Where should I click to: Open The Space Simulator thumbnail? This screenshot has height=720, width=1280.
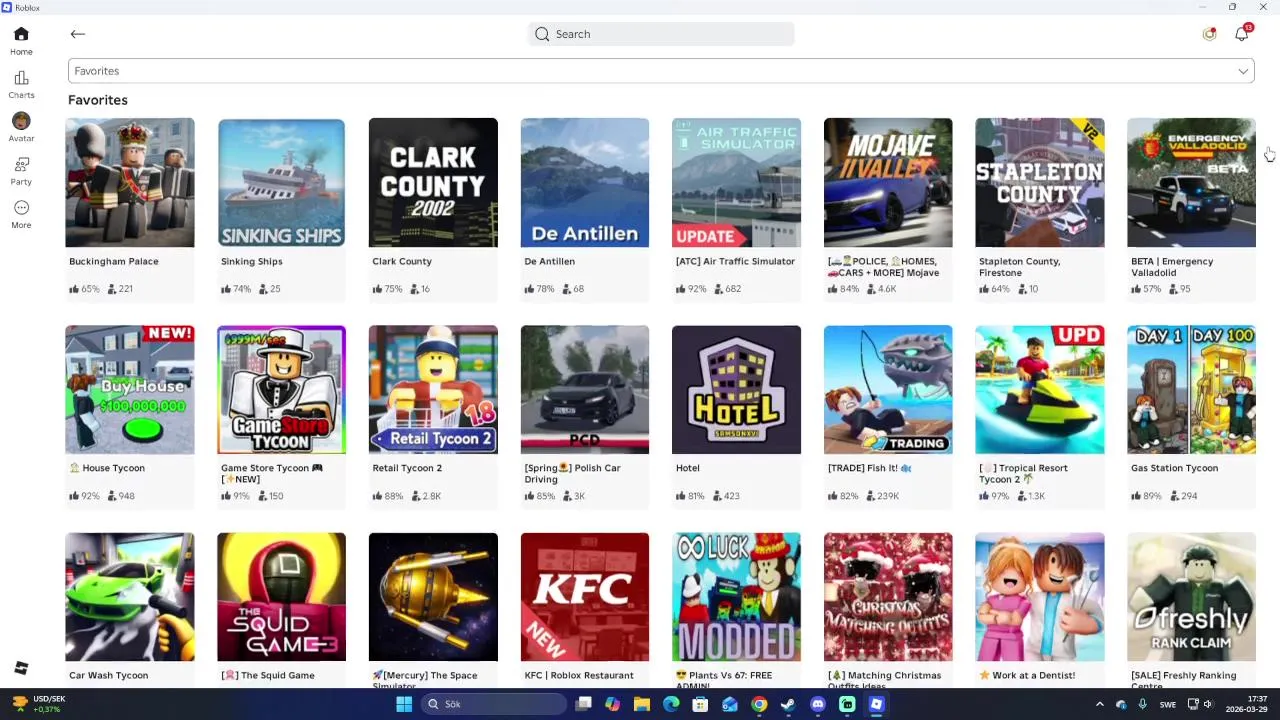point(433,597)
